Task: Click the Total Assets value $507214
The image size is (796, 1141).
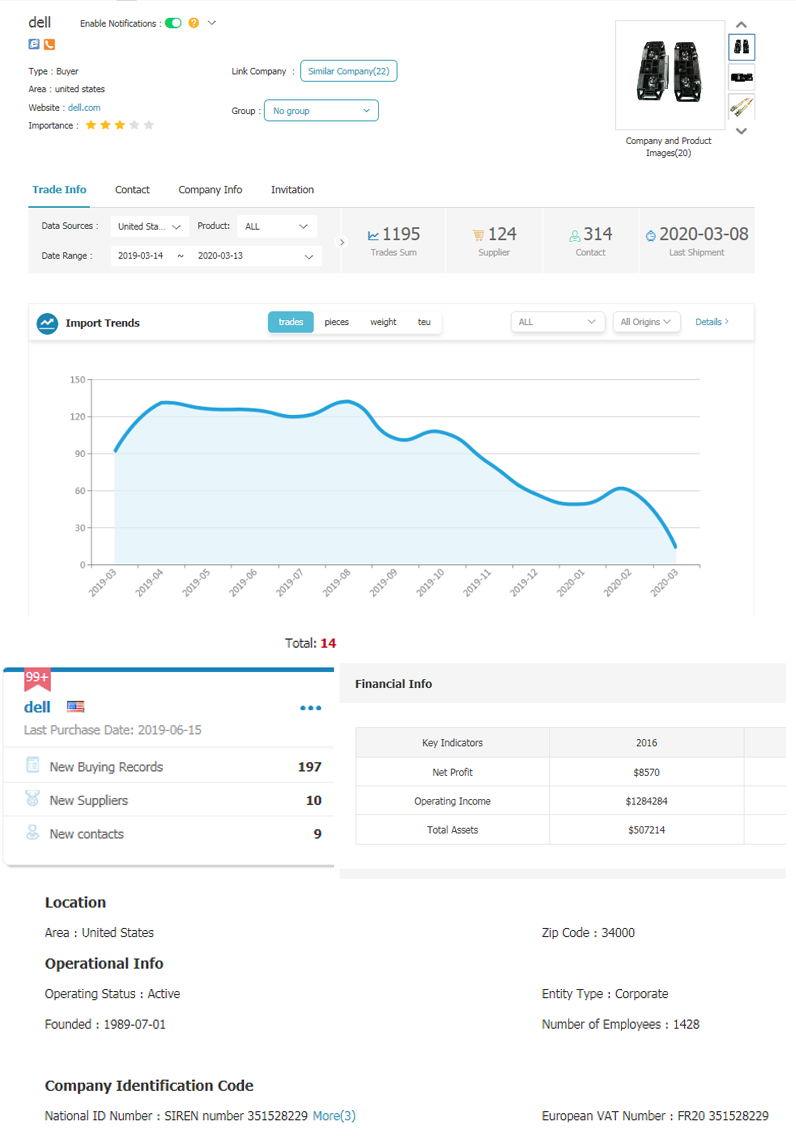Action: pyautogui.click(x=646, y=830)
